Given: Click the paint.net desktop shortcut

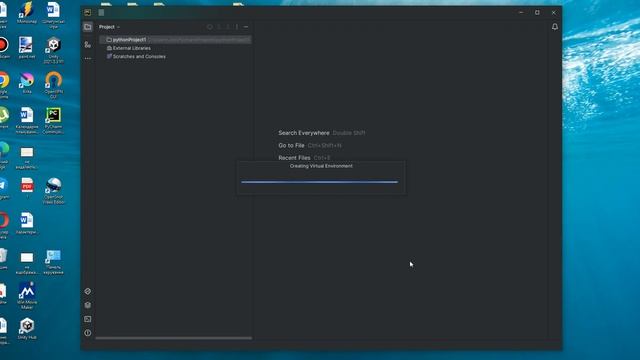Looking at the screenshot, I should point(27,48).
